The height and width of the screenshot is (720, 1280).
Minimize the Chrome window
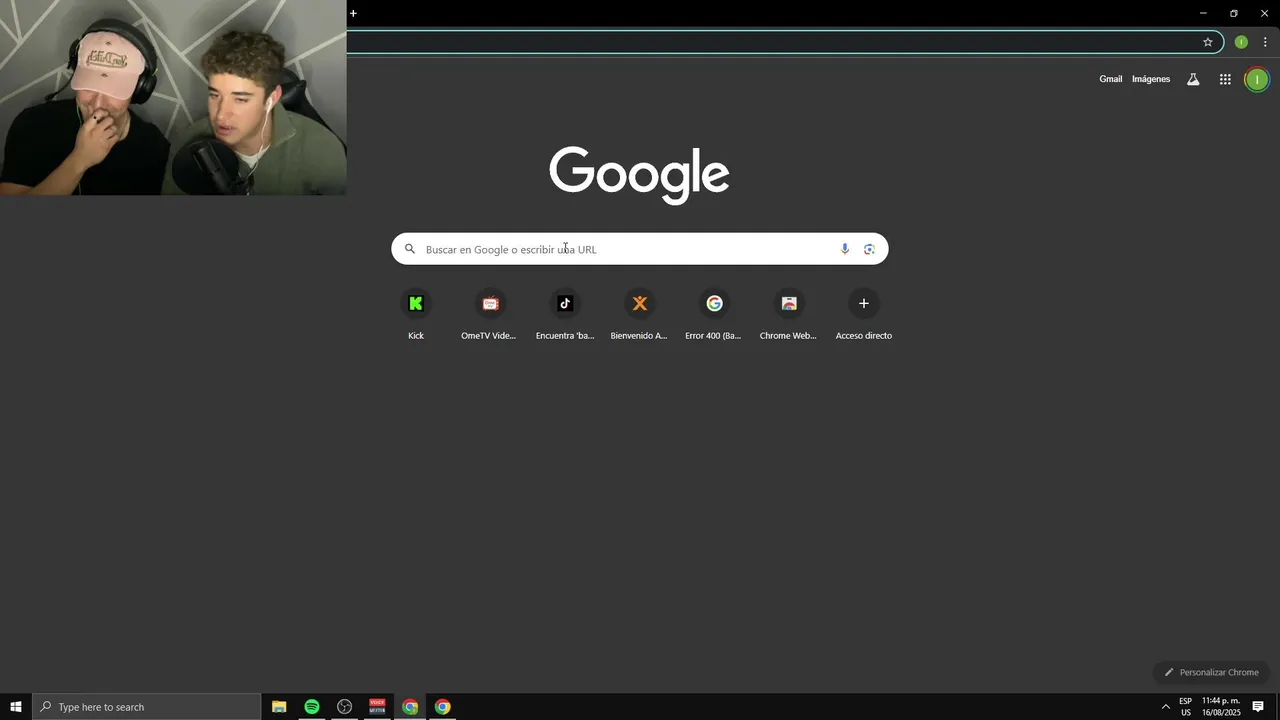click(1203, 13)
